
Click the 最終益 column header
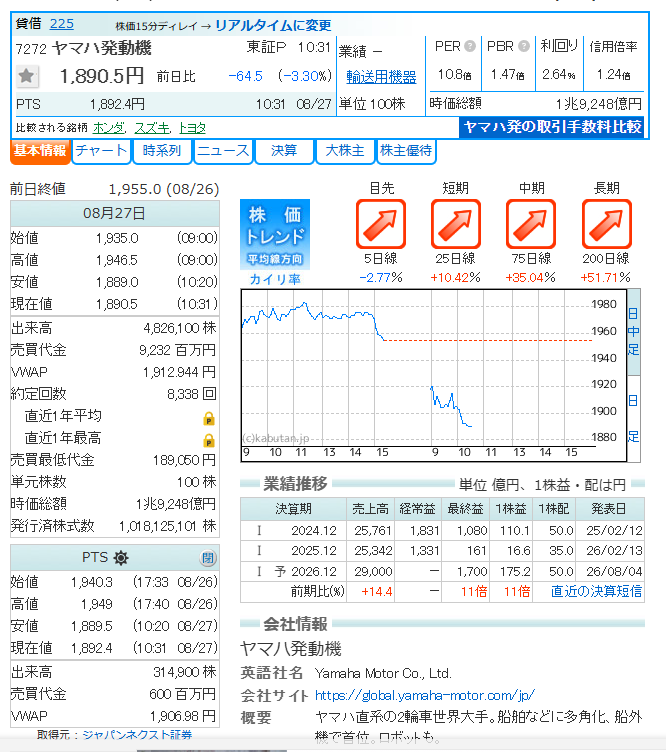tap(465, 509)
